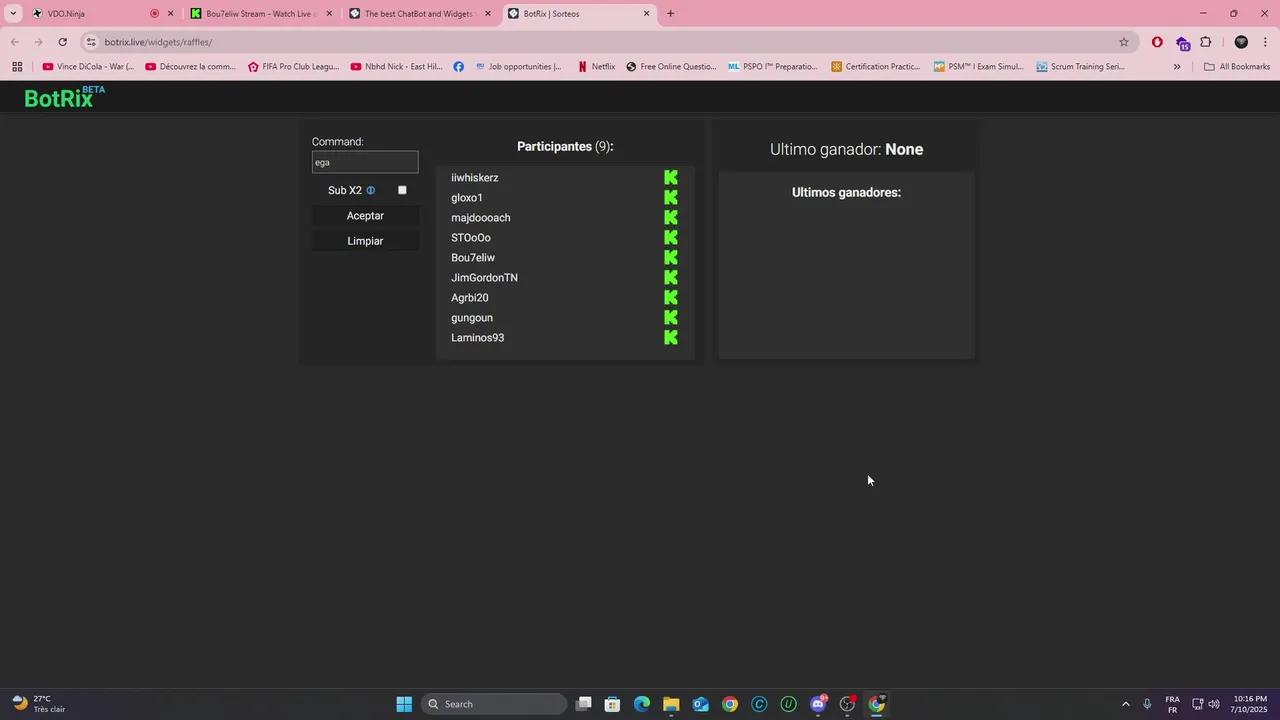Image resolution: width=1280 pixels, height=720 pixels.
Task: Open the All Bookmarks folder
Action: click(1237, 67)
